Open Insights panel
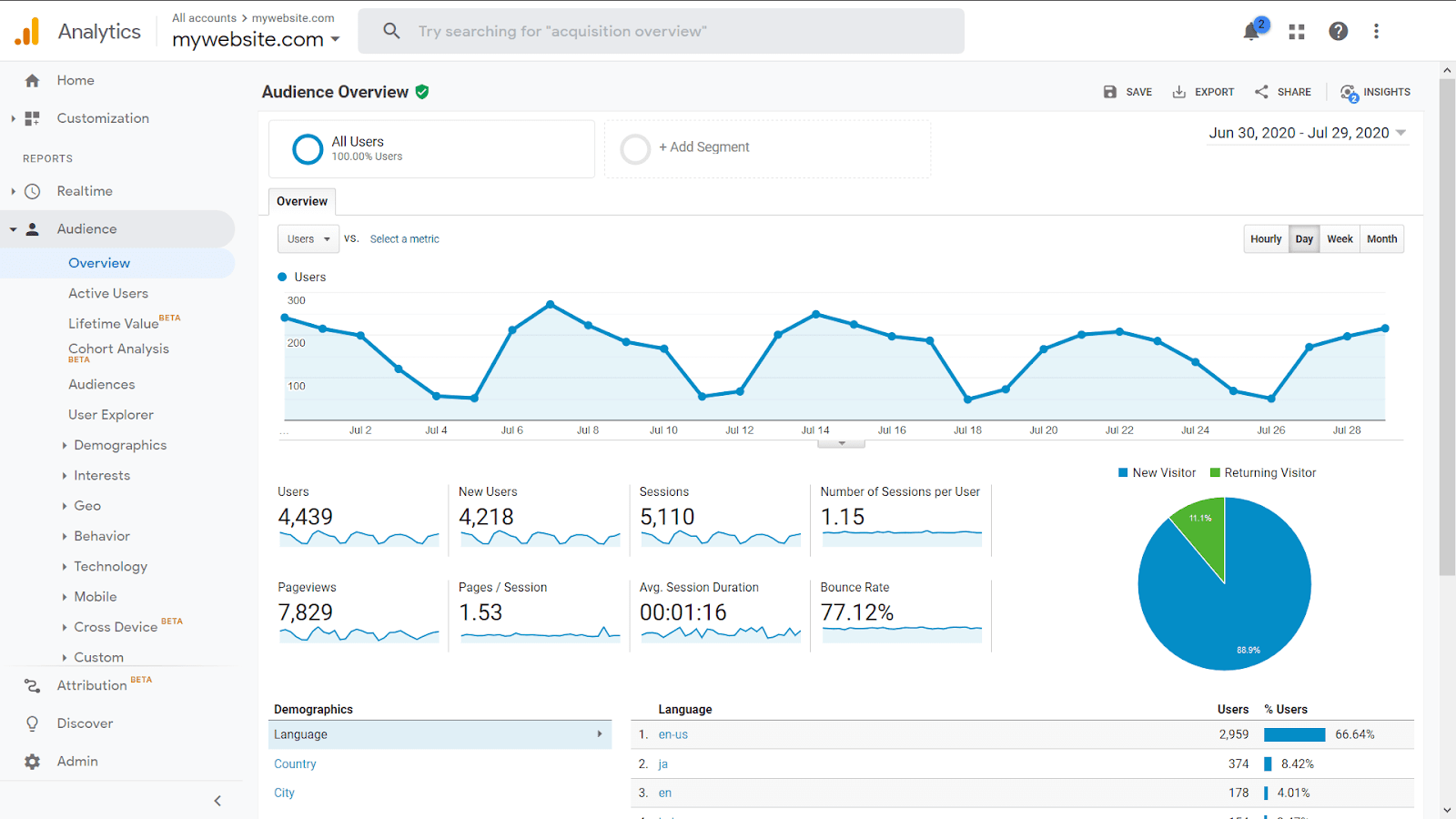 click(1375, 91)
